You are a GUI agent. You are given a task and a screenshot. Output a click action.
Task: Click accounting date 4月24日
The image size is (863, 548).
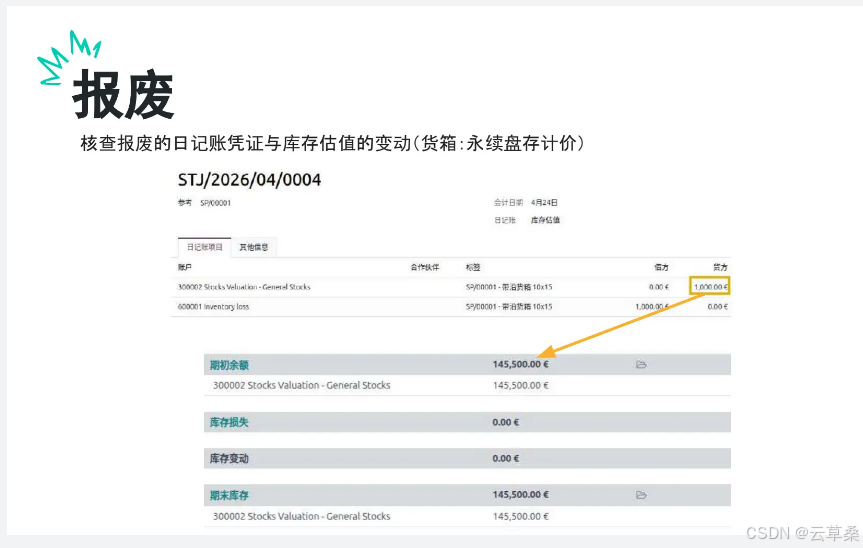(x=544, y=202)
